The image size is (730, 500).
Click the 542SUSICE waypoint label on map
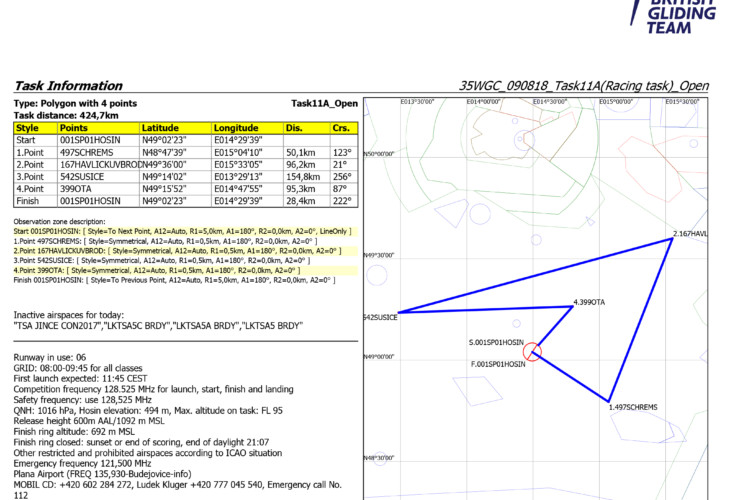tap(381, 317)
